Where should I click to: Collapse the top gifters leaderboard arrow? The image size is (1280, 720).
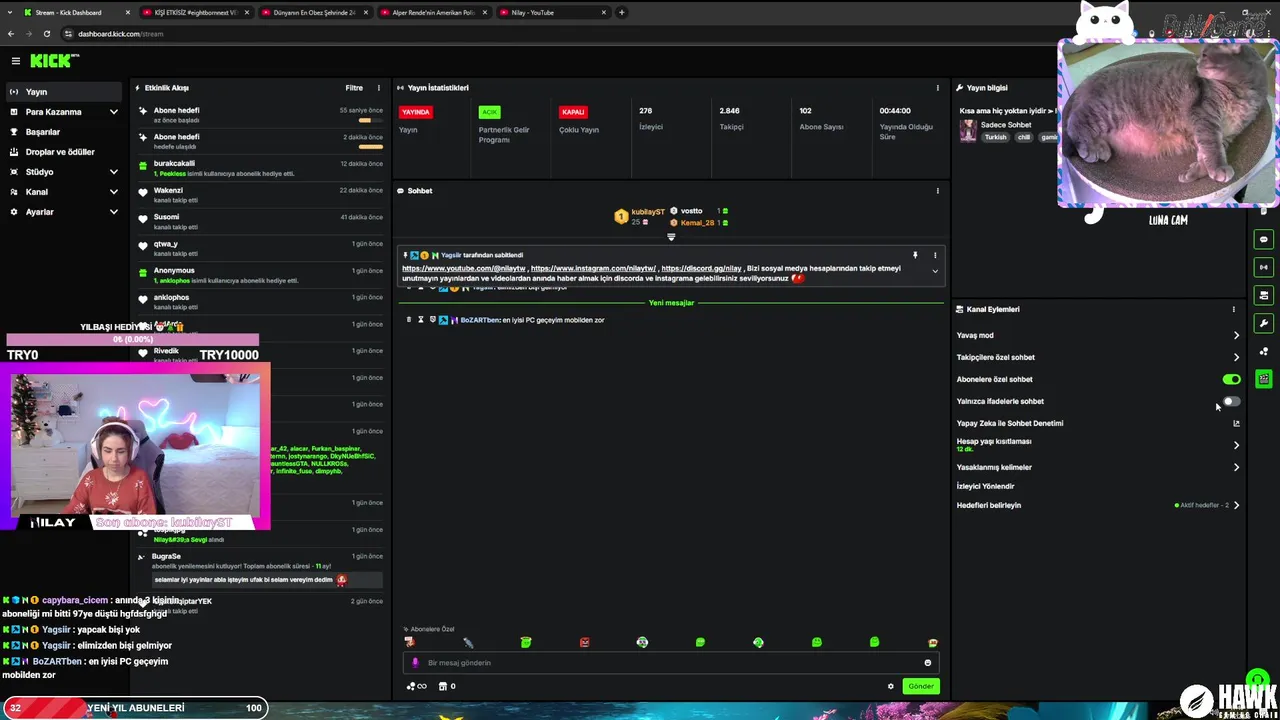671,237
